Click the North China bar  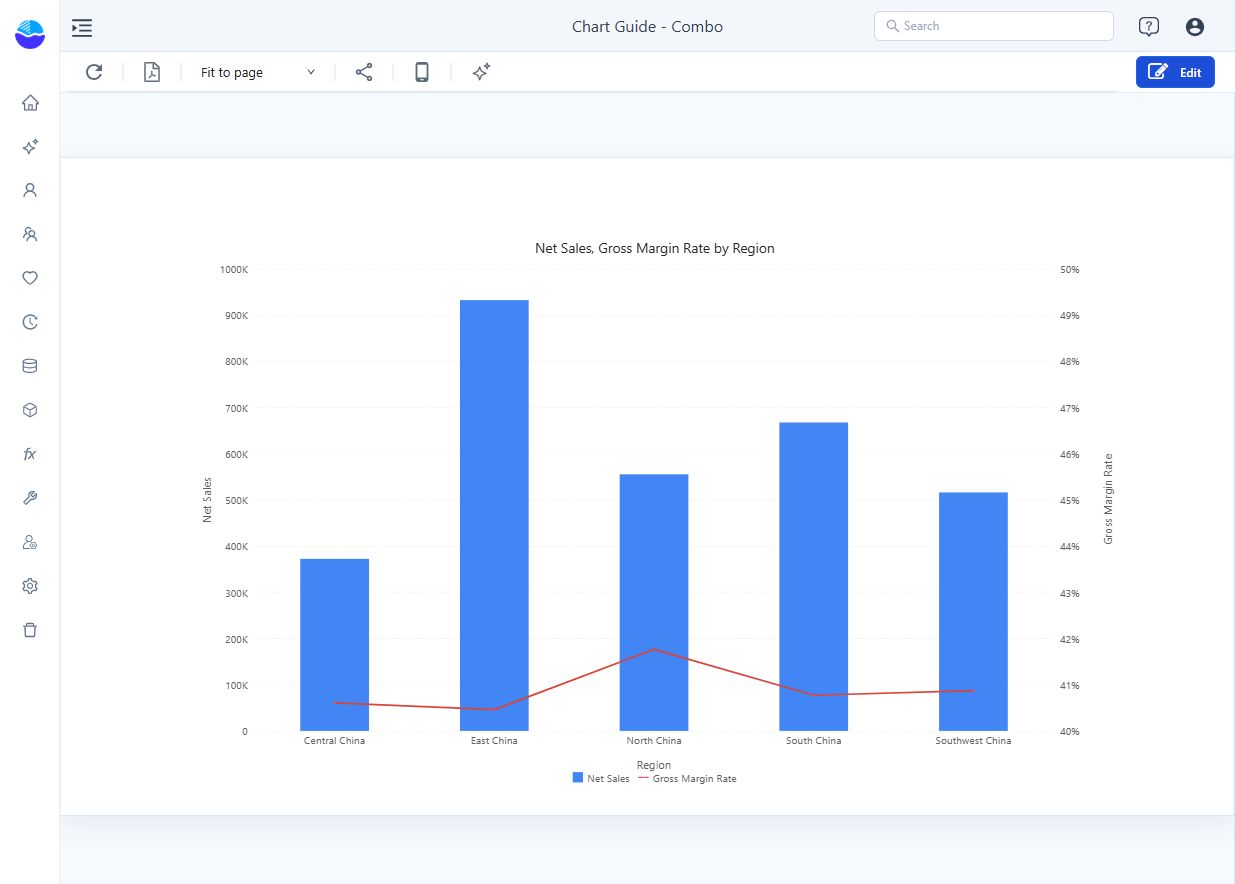(x=654, y=602)
